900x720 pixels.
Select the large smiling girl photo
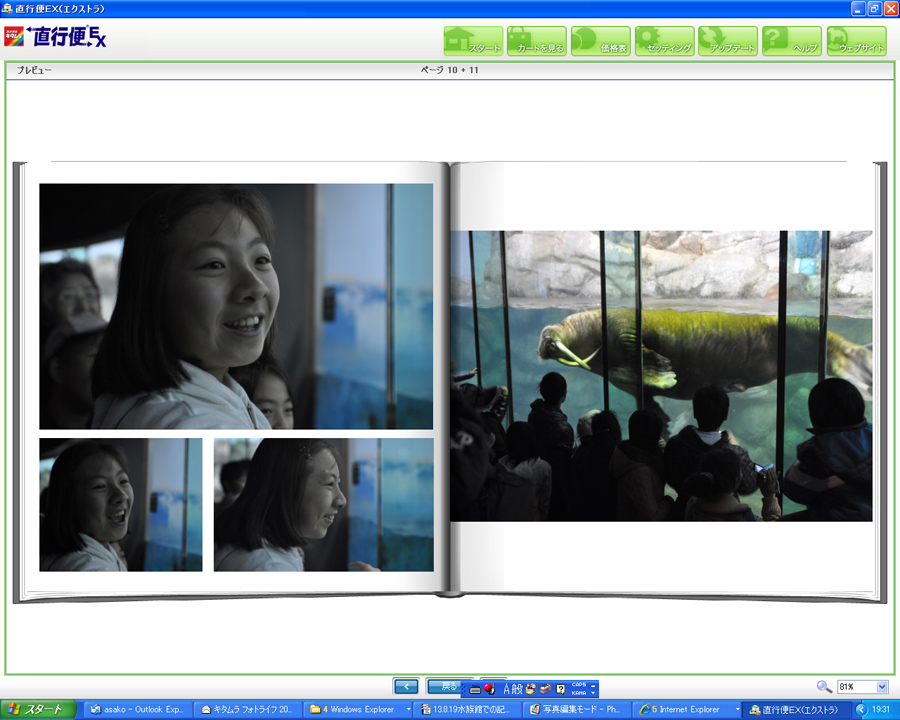click(x=236, y=306)
